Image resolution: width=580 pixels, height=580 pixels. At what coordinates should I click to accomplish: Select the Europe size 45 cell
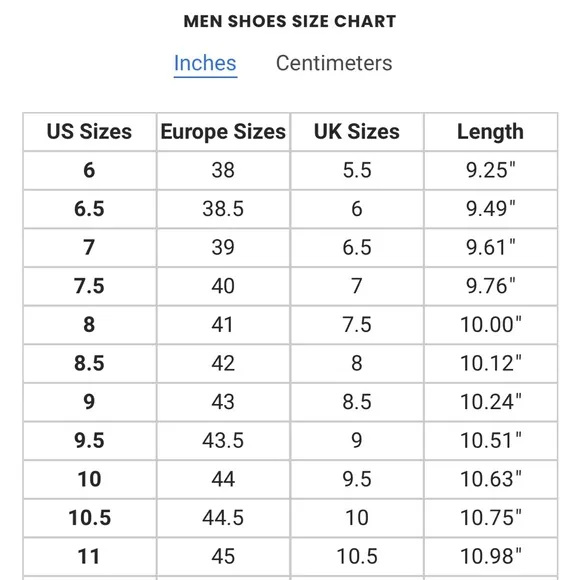pyautogui.click(x=223, y=556)
